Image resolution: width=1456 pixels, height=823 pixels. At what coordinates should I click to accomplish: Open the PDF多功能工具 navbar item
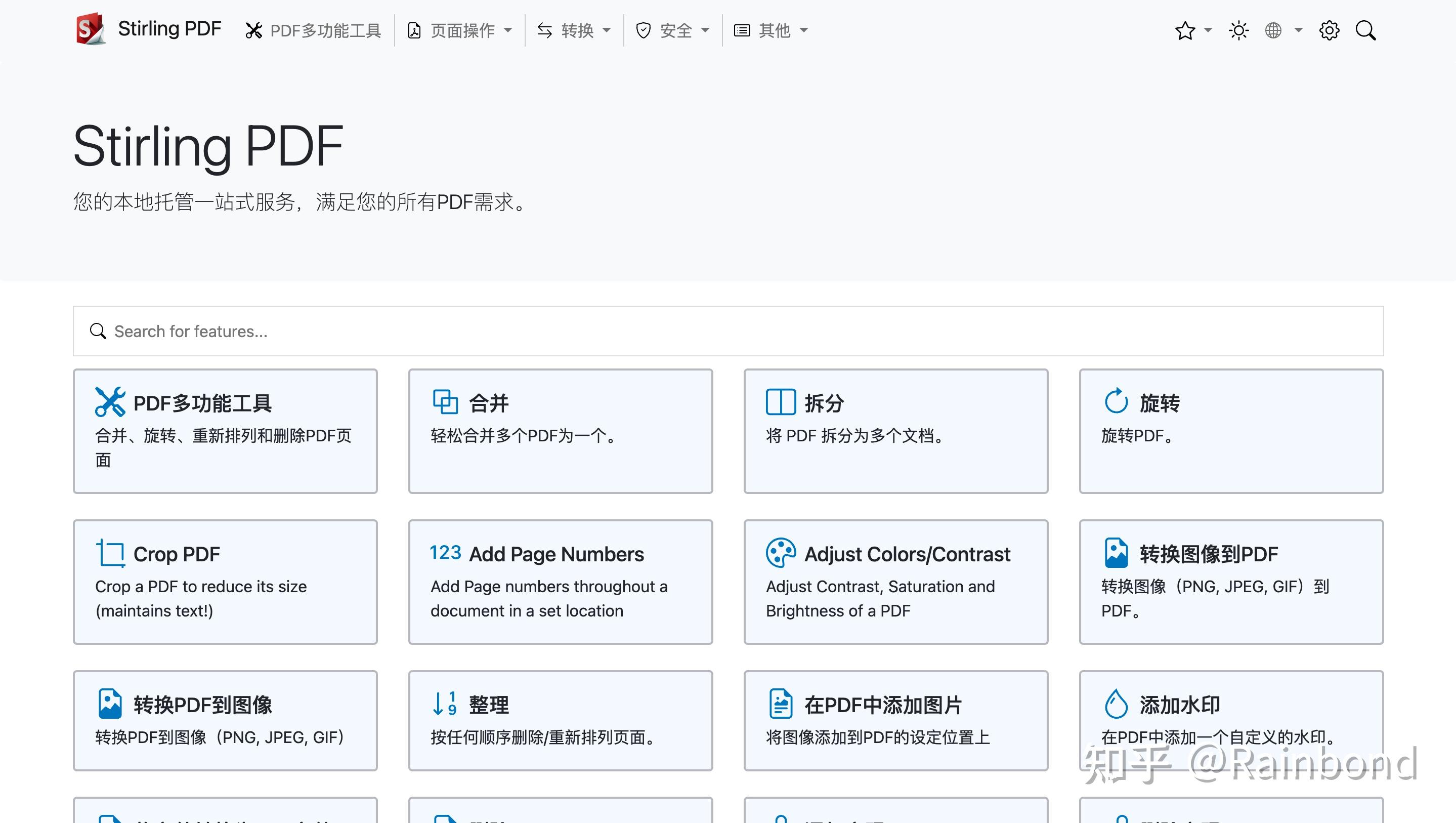tap(313, 30)
